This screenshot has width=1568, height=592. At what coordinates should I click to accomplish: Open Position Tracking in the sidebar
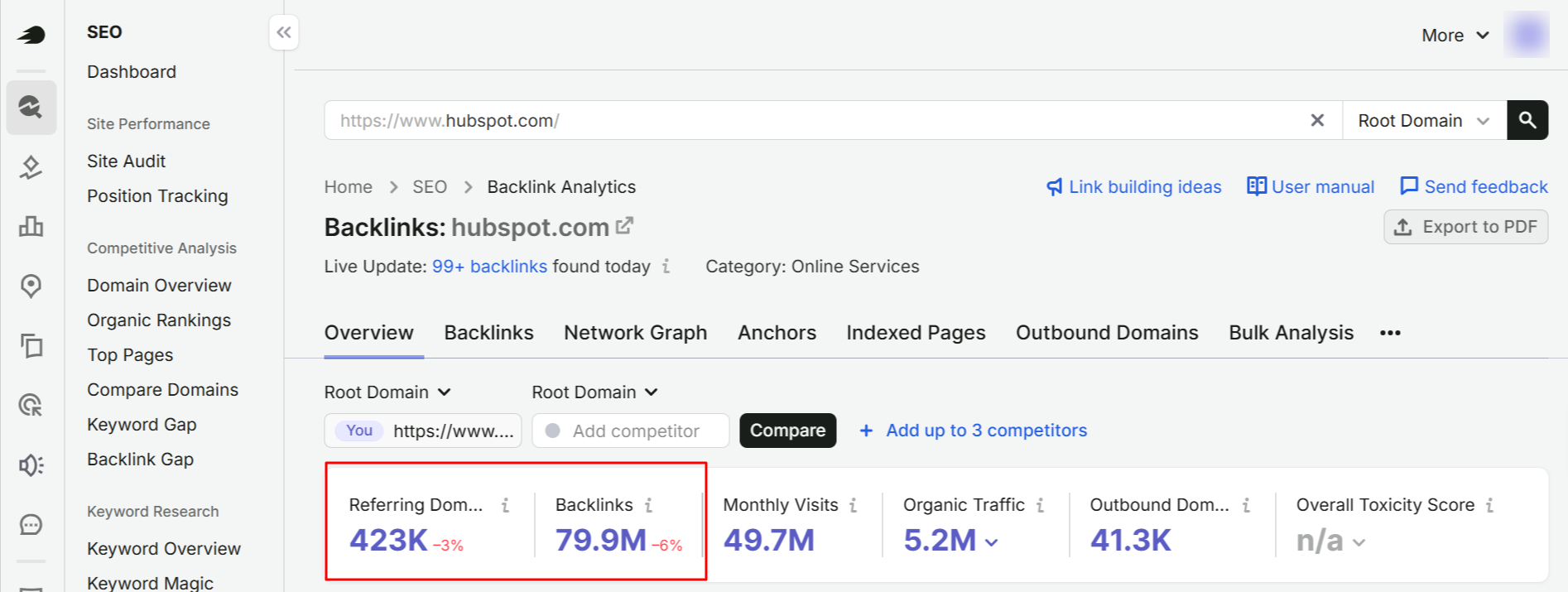pos(157,196)
